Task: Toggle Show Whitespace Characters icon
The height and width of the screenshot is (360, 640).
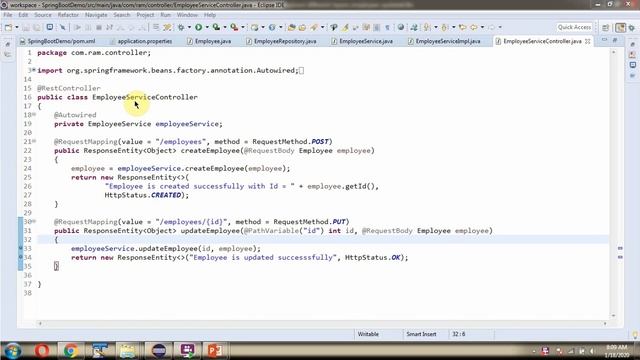Action: [387, 27]
